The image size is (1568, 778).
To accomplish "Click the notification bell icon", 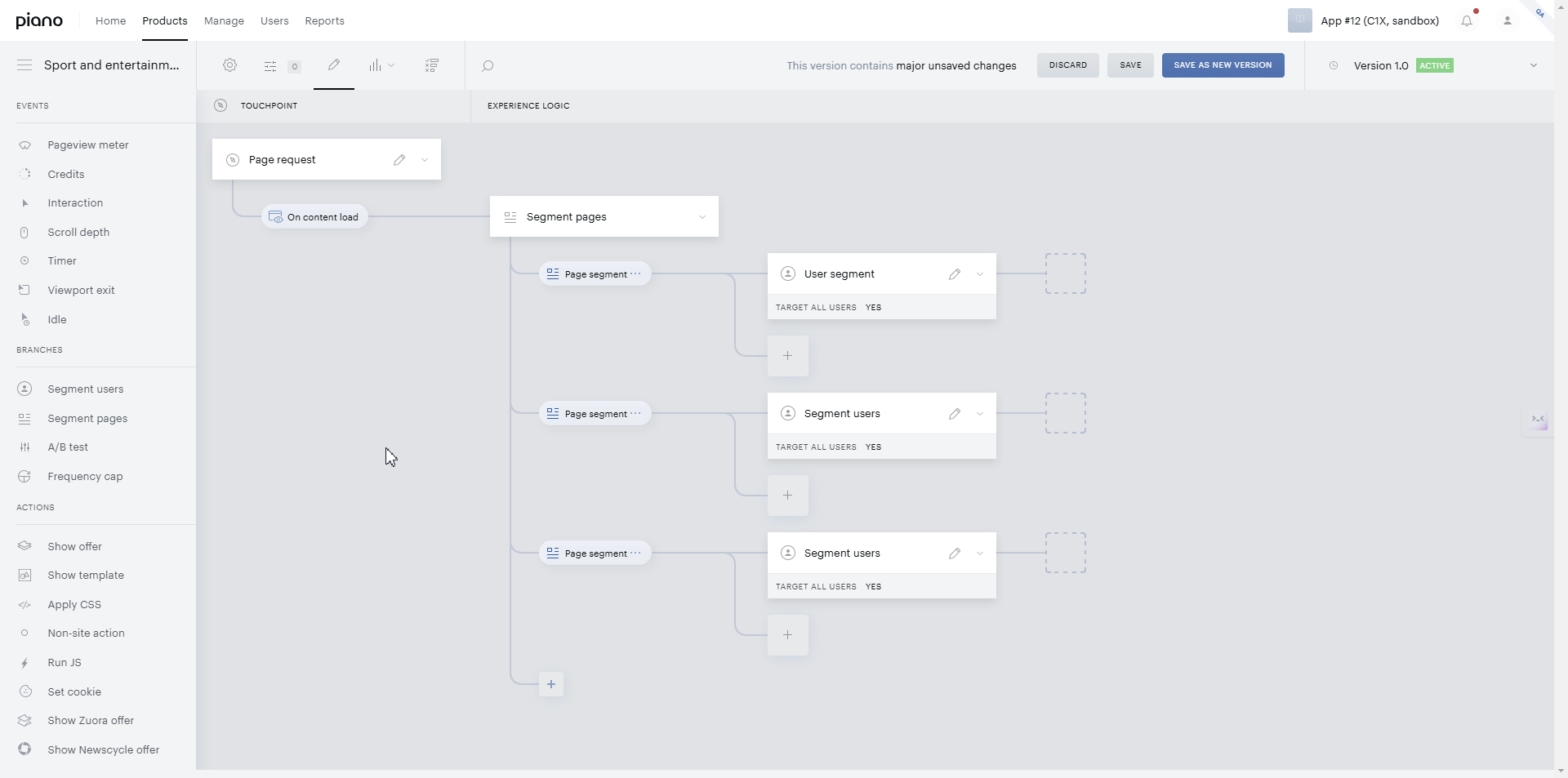I will [1467, 21].
